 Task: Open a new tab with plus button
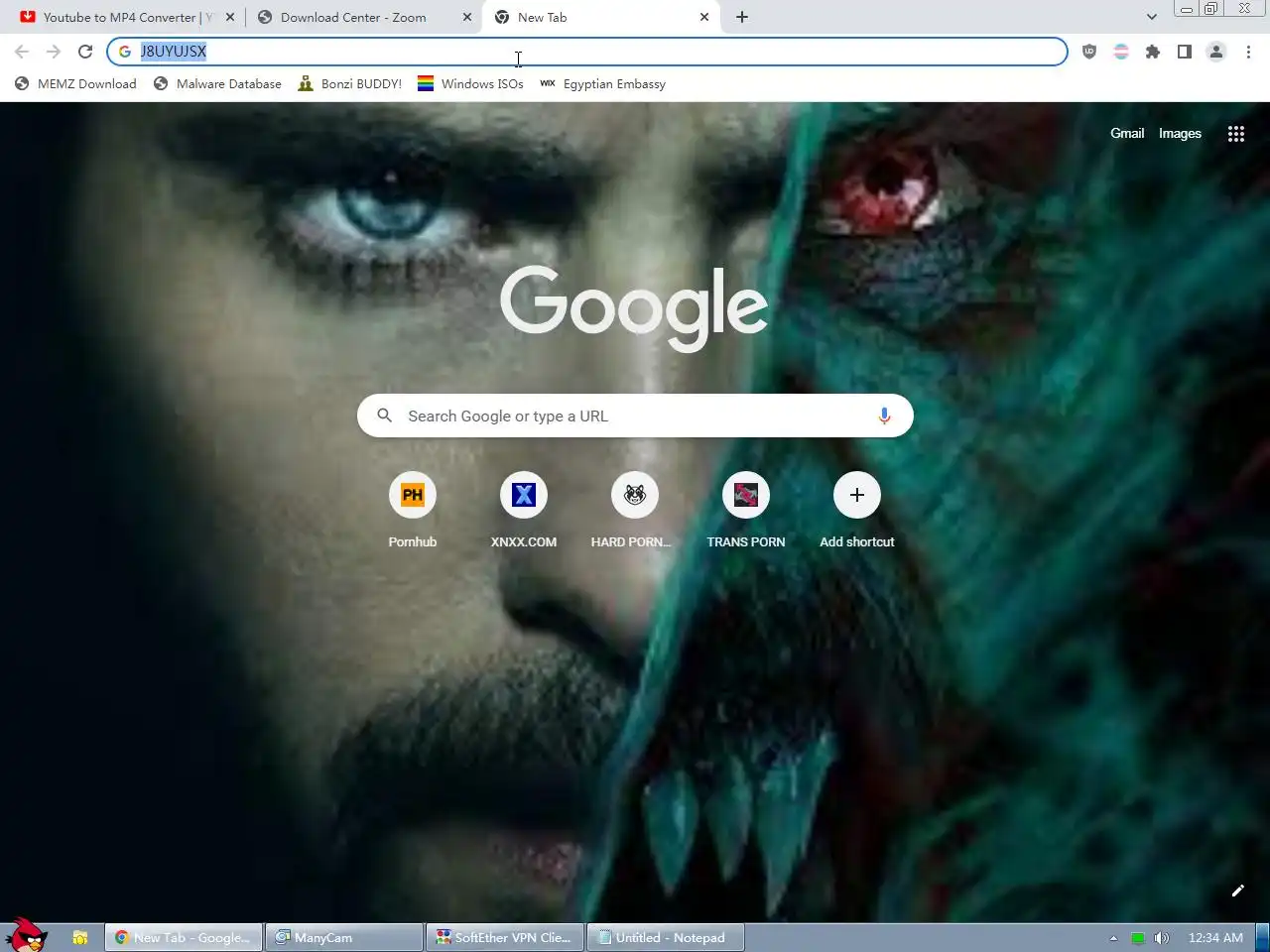point(742,17)
